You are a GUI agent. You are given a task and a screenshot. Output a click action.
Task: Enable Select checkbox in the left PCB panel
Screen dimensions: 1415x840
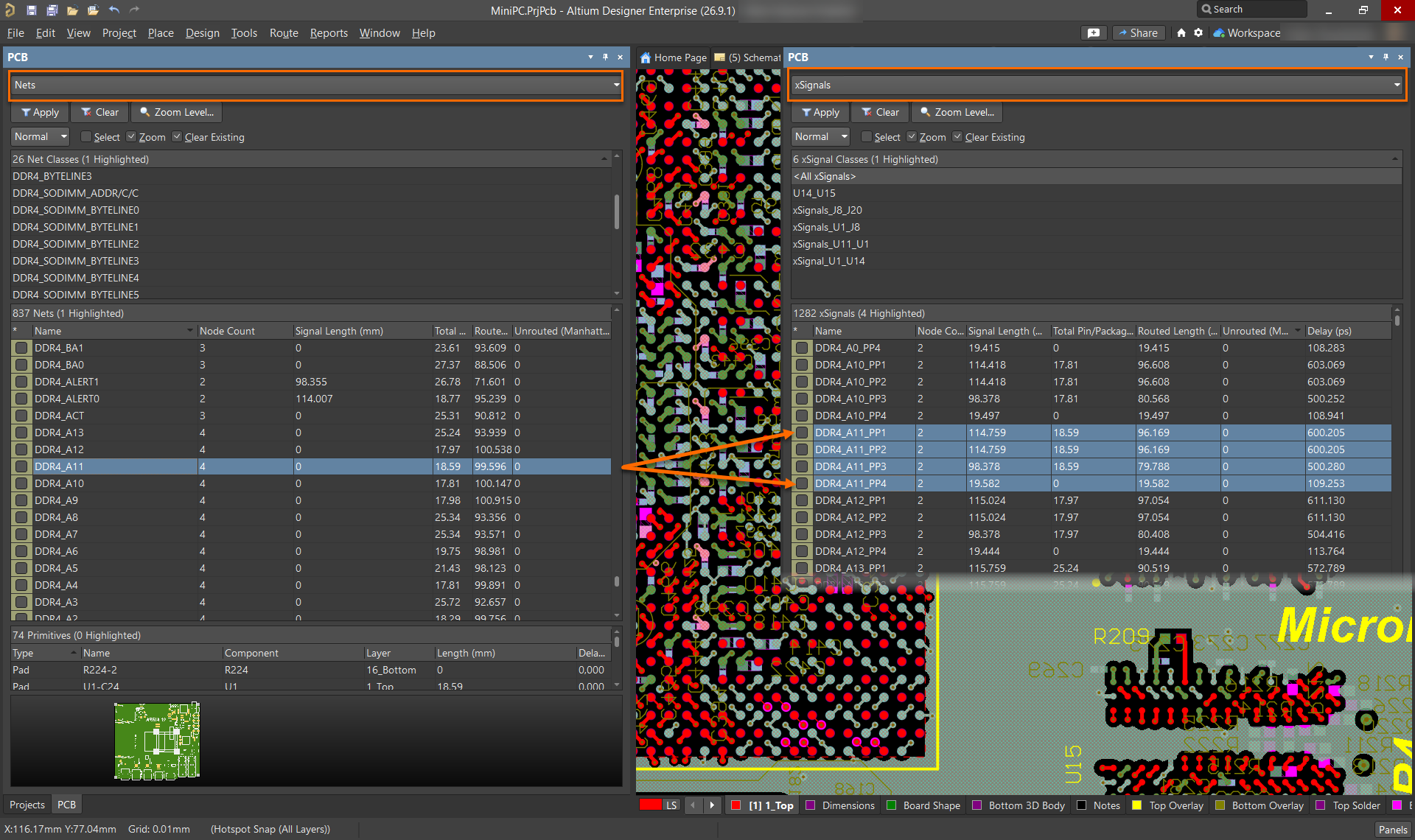(86, 137)
